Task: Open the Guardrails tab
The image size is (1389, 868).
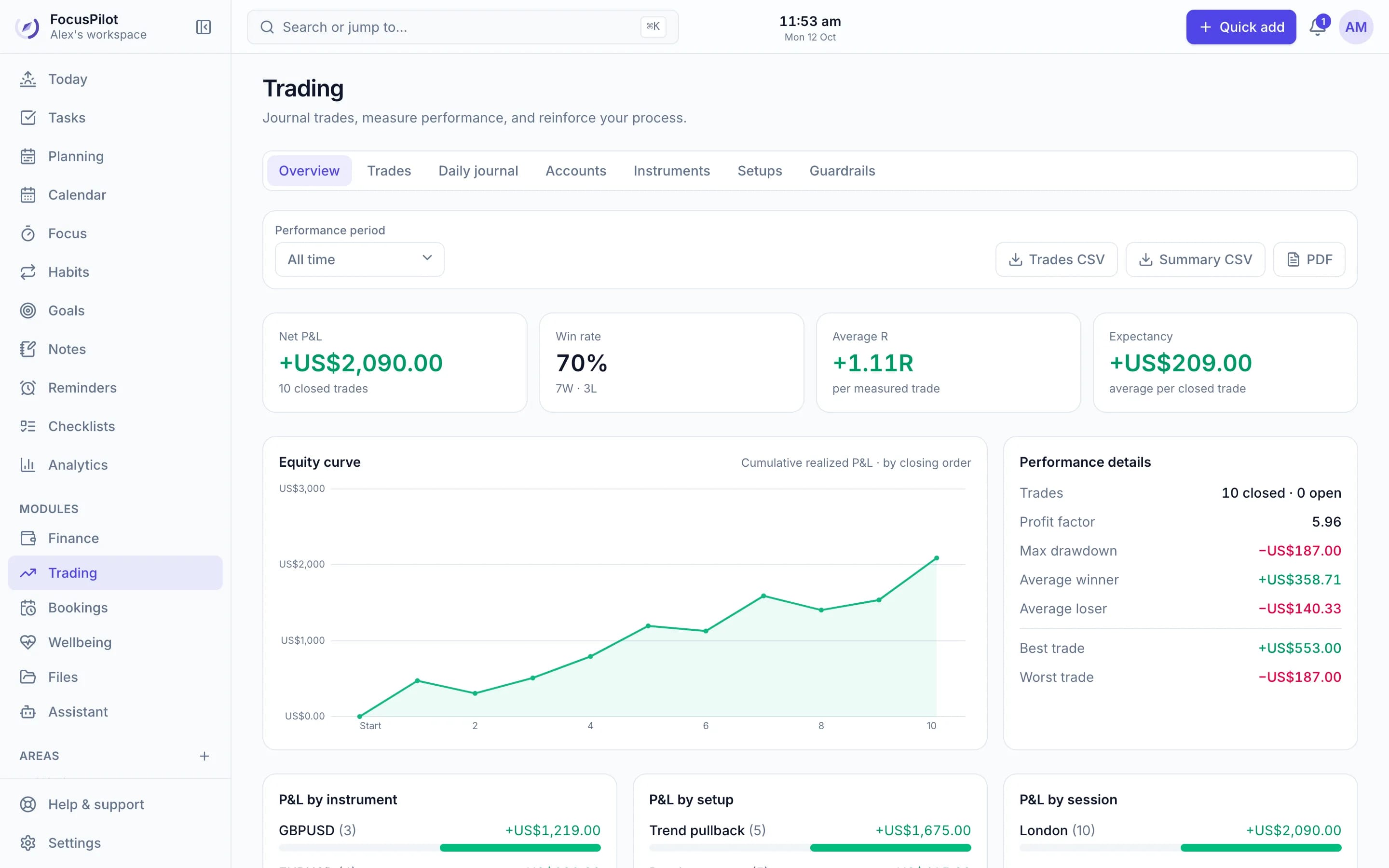Action: coord(842,171)
